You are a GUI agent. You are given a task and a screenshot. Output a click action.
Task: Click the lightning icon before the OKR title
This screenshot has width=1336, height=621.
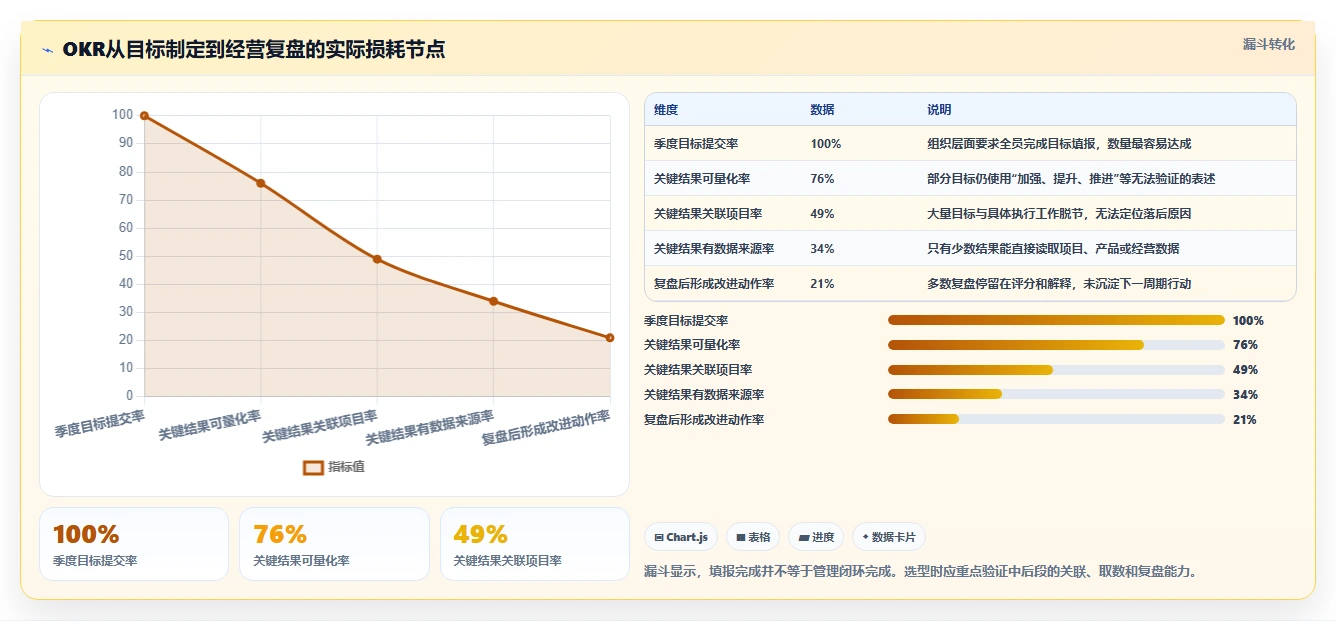tap(47, 50)
